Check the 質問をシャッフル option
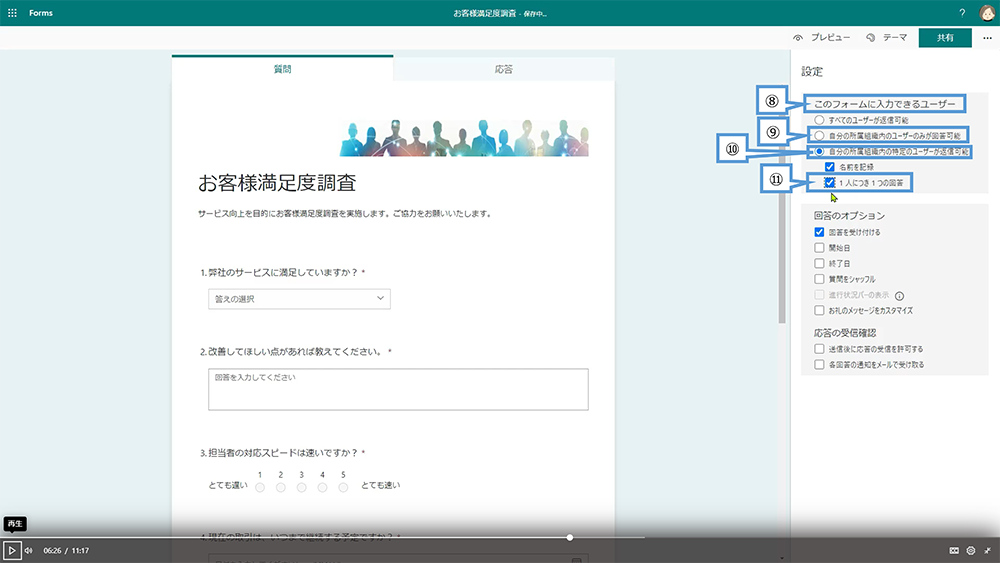This screenshot has width=1000, height=563. coord(820,279)
